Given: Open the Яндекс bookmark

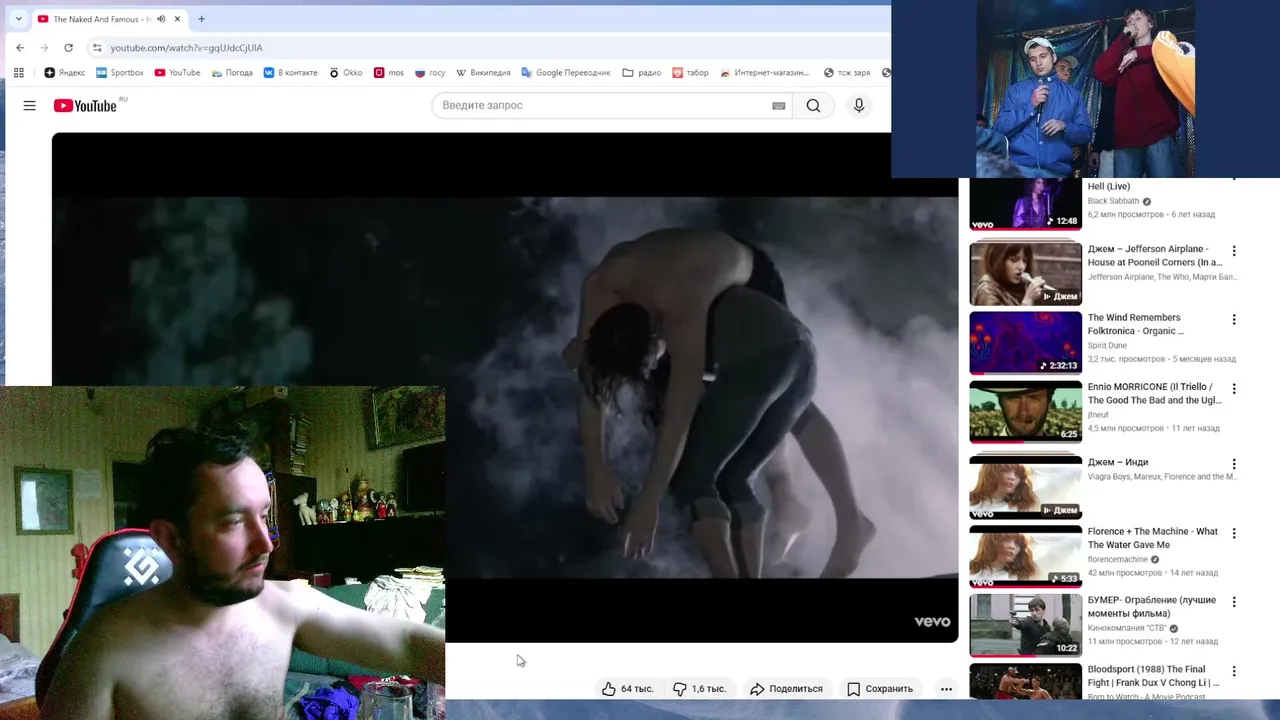Looking at the screenshot, I should (65, 72).
